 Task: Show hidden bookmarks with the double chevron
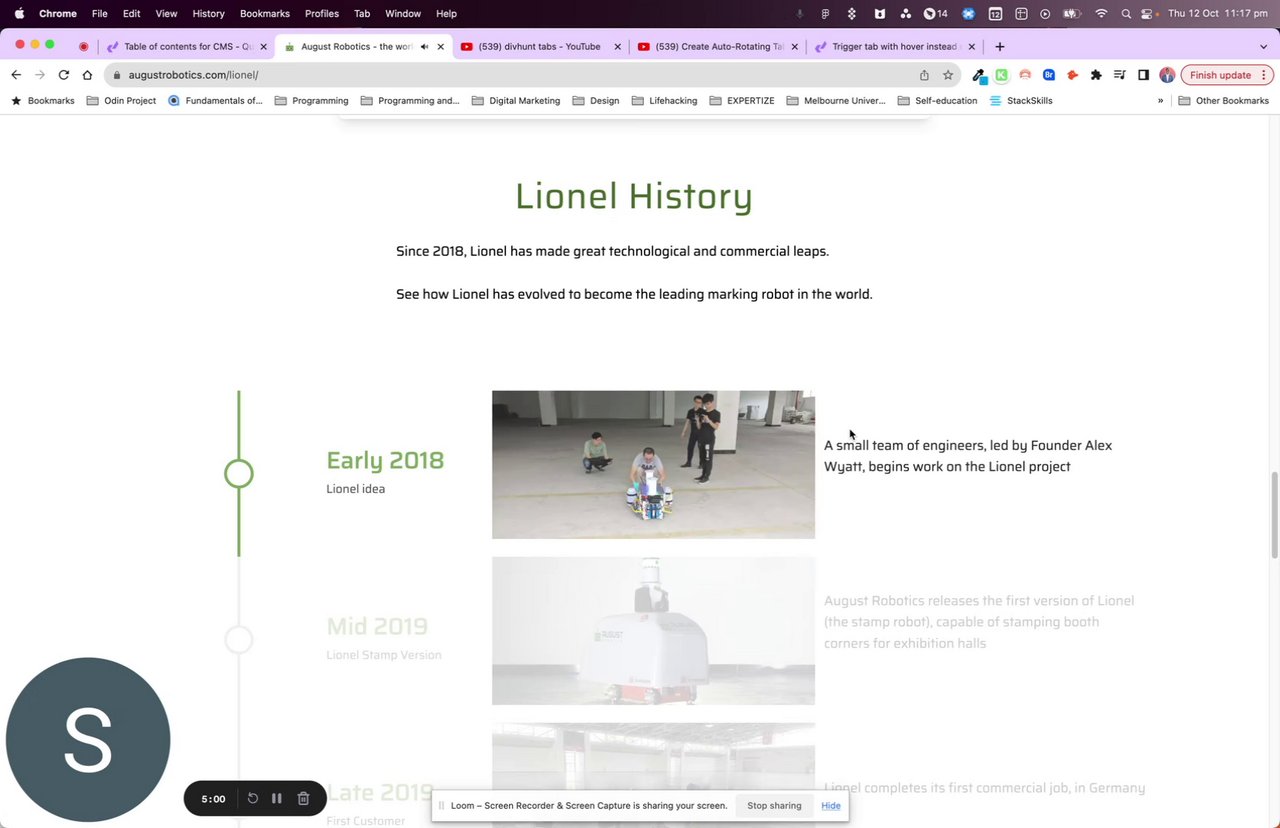click(x=1160, y=101)
